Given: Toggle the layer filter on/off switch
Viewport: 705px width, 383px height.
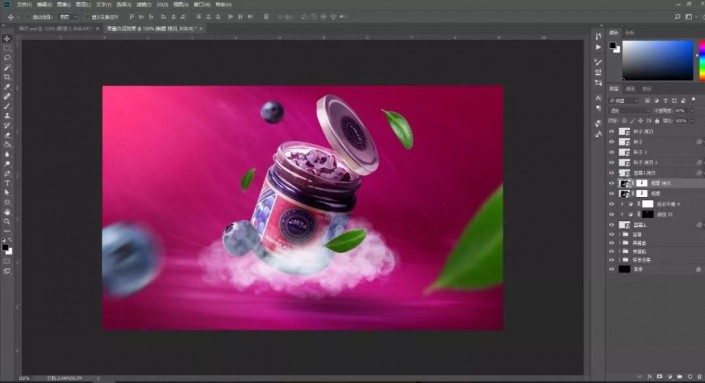Looking at the screenshot, I should tap(693, 100).
